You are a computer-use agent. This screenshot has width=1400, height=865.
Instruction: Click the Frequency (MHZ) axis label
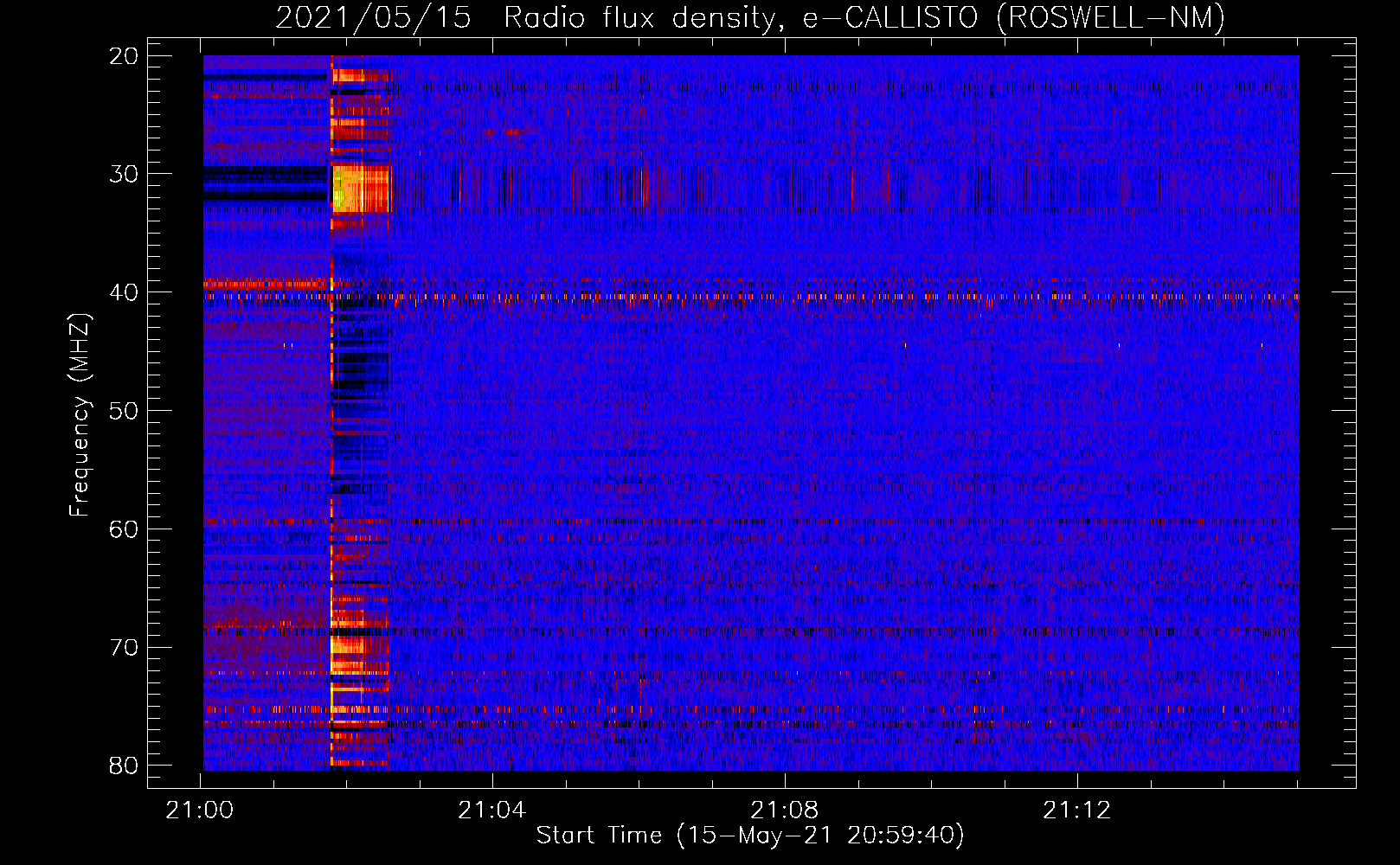click(80, 415)
